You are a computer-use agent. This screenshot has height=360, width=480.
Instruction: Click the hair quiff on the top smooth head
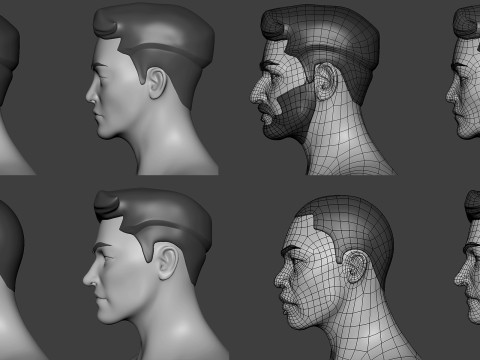(106, 23)
